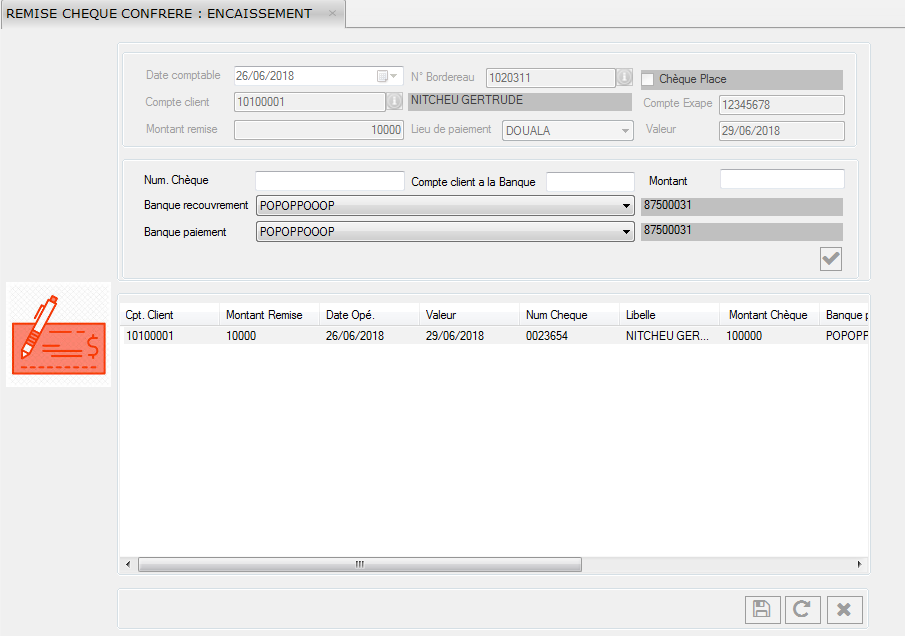This screenshot has height=636, width=905.
Task: Click the save floppy disk icon
Action: click(761, 610)
